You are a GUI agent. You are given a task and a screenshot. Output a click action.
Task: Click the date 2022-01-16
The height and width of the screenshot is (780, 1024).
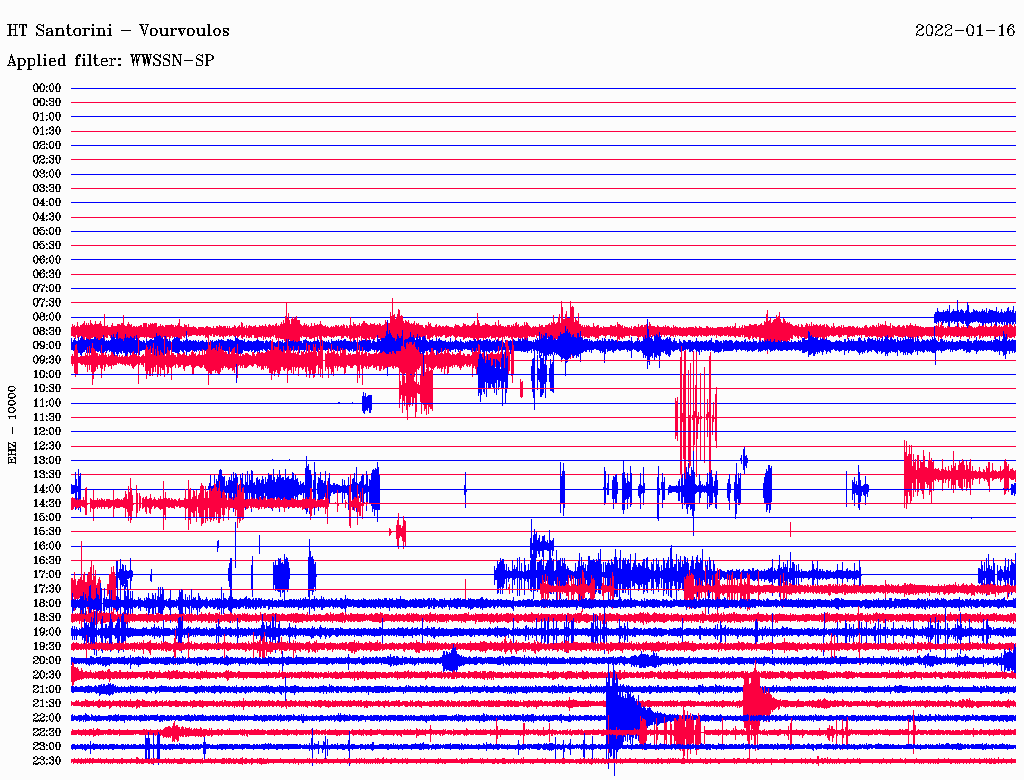point(964,31)
